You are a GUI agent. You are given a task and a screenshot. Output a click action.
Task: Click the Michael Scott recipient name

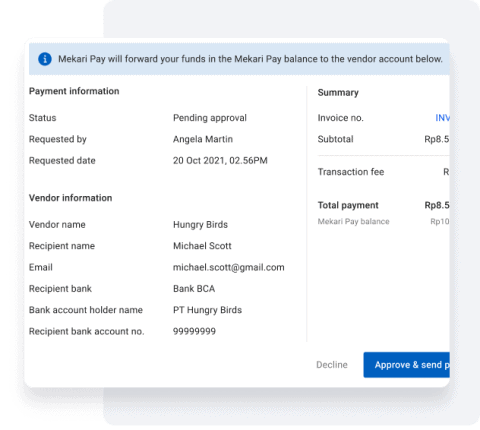(x=202, y=246)
